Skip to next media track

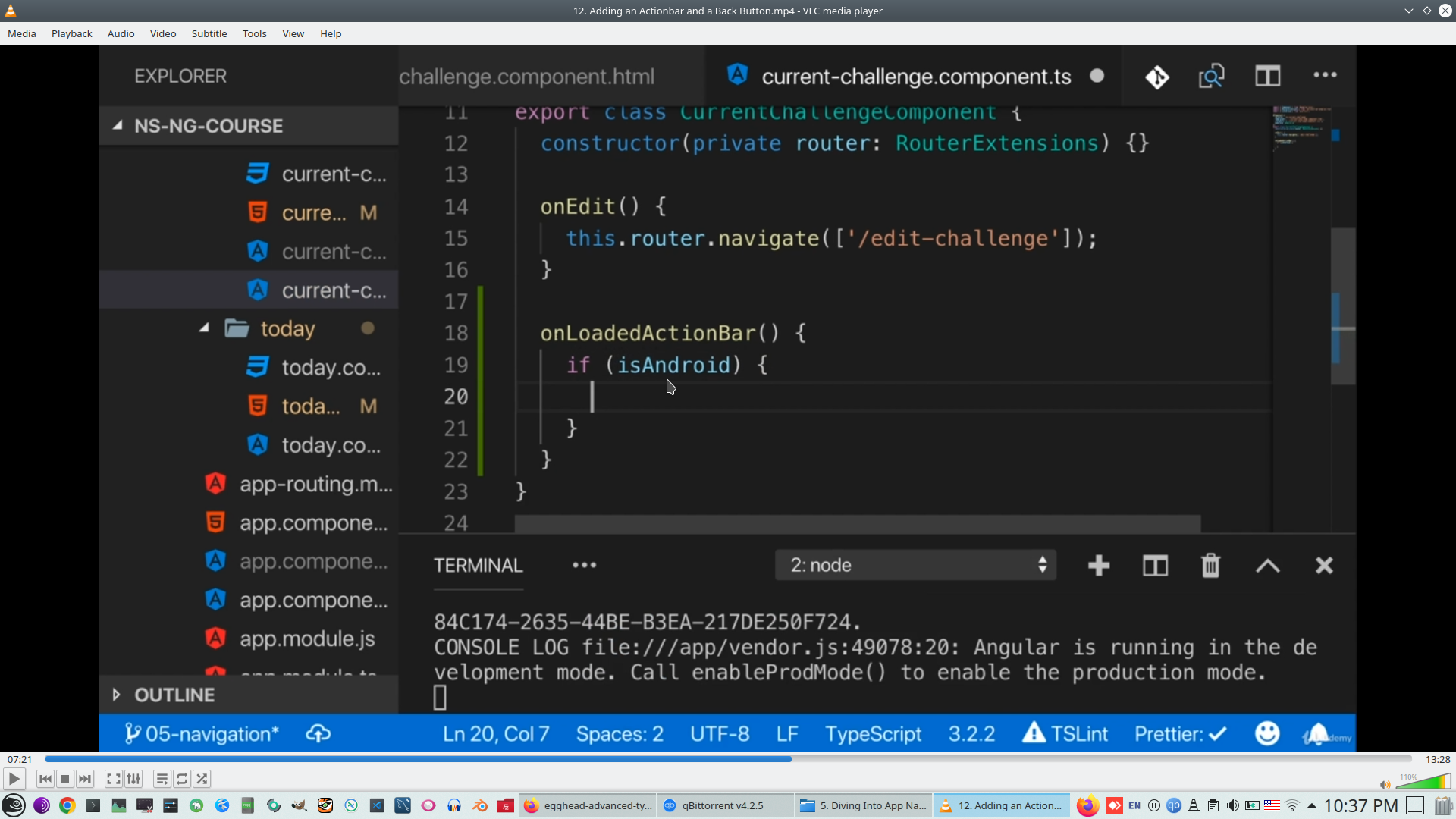coord(85,779)
